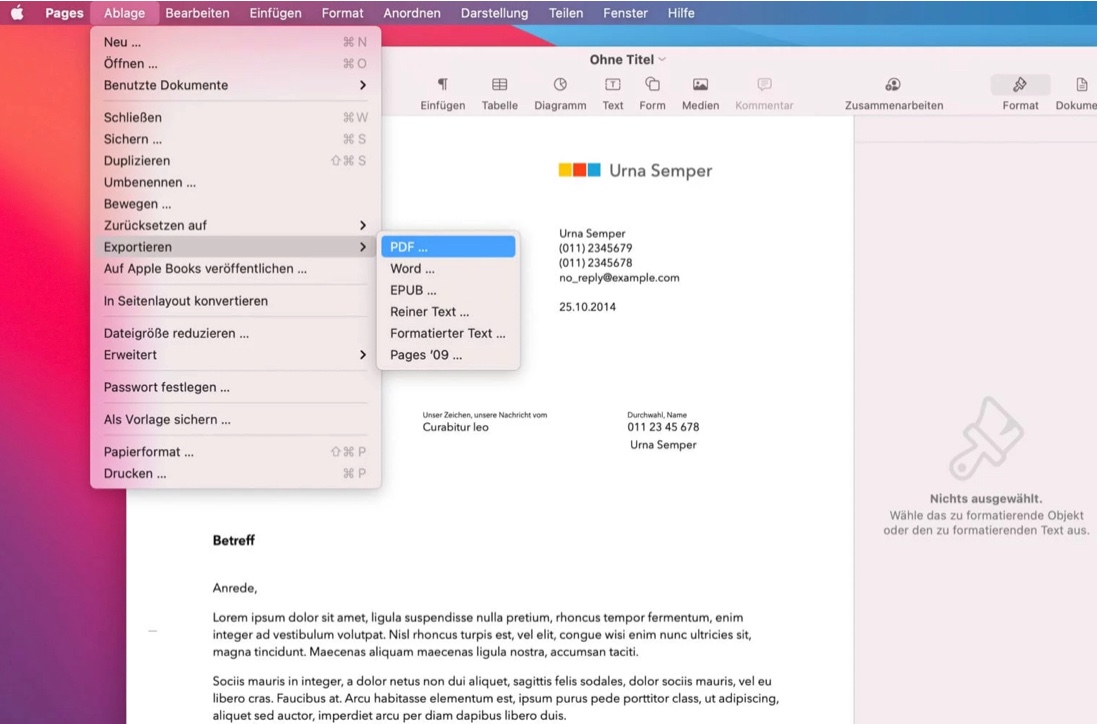Click the no_reply@example.com address text
The width and height of the screenshot is (1100, 724).
(619, 278)
